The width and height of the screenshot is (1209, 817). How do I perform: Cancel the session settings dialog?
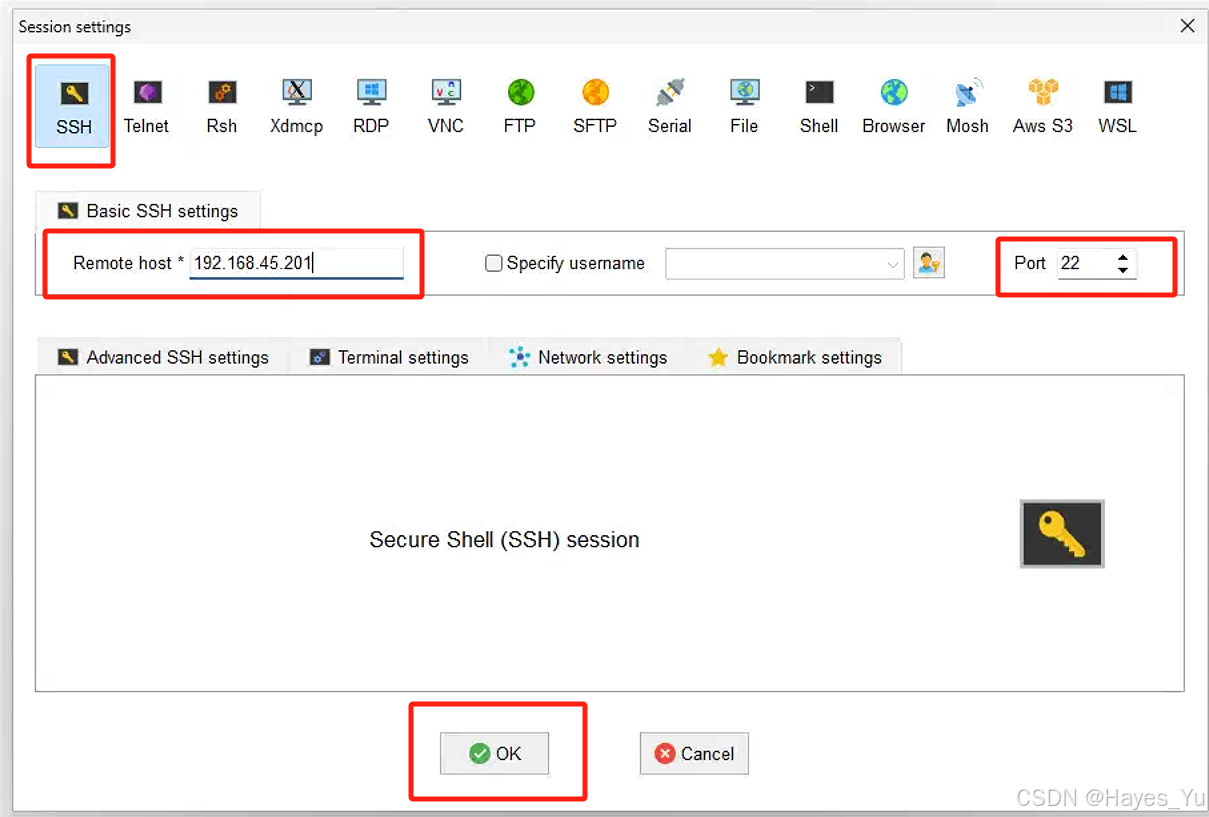(694, 754)
